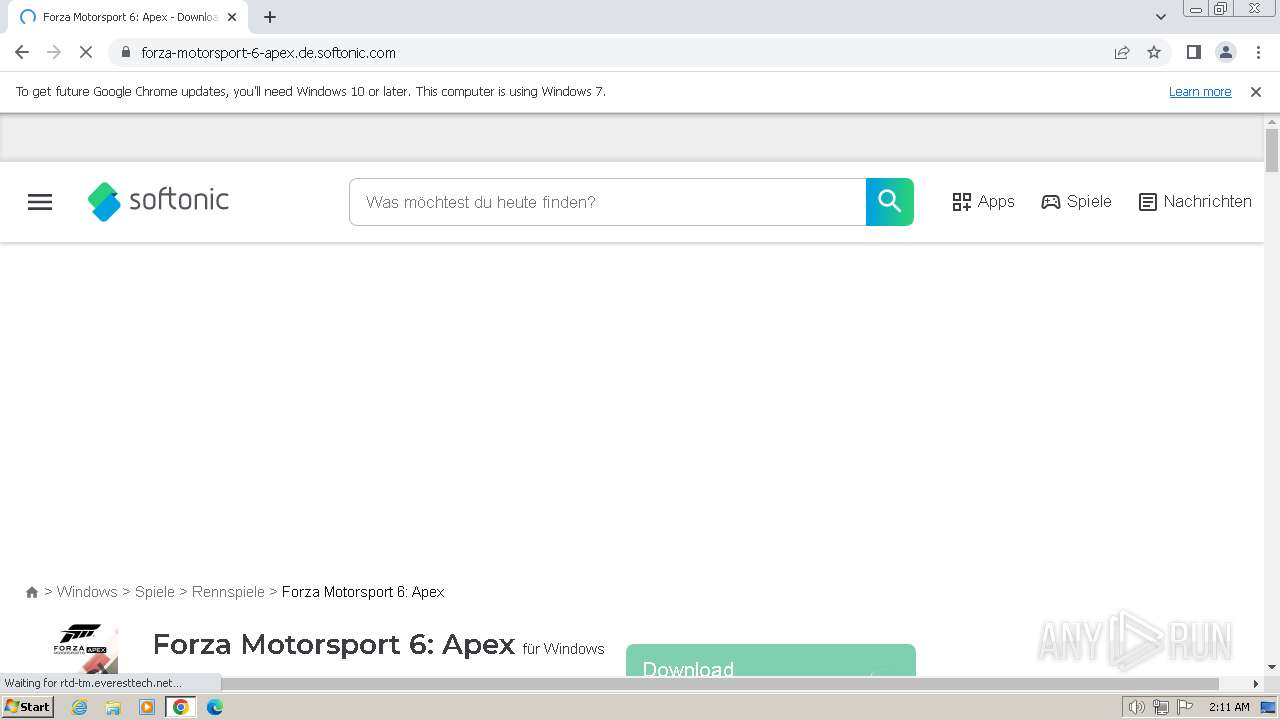Focus the 'Was möchtest du heute finden?' search box
The image size is (1280, 720).
608,202
